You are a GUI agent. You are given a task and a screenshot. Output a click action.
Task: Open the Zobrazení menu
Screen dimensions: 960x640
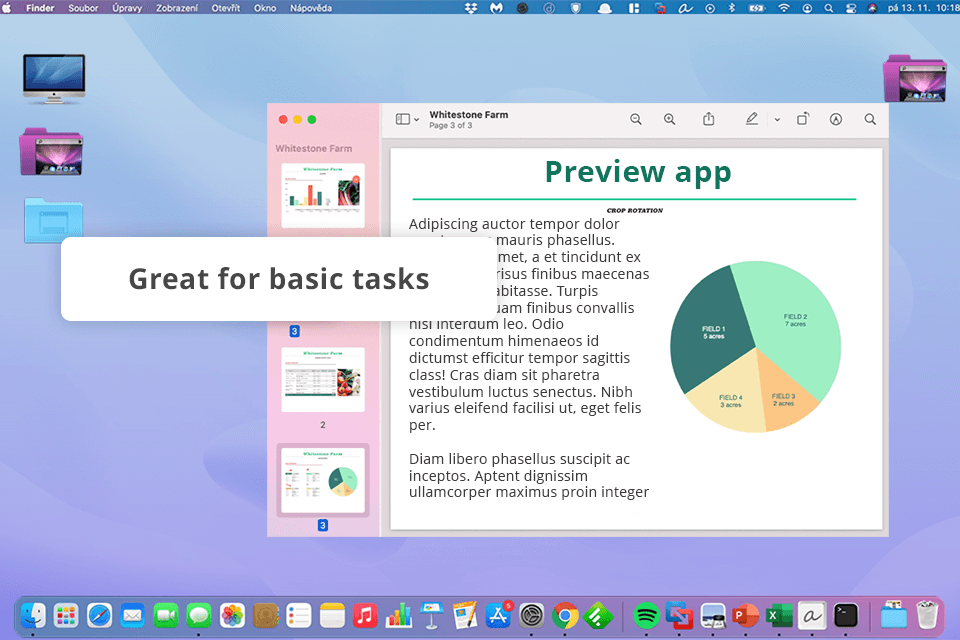coord(177,8)
